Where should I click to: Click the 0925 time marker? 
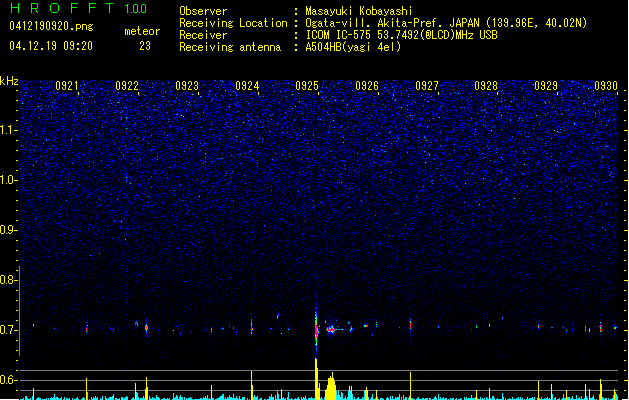(307, 86)
